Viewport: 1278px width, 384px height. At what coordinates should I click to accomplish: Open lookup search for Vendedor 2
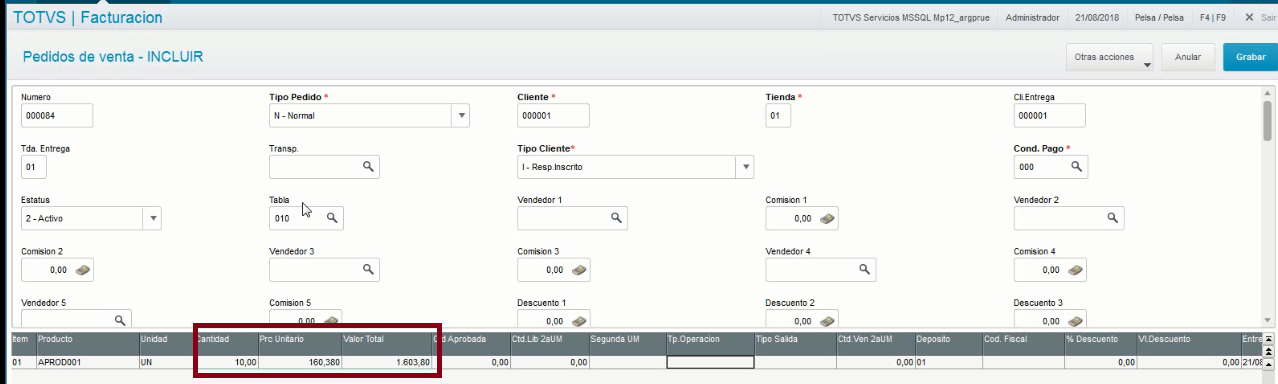point(1113,217)
